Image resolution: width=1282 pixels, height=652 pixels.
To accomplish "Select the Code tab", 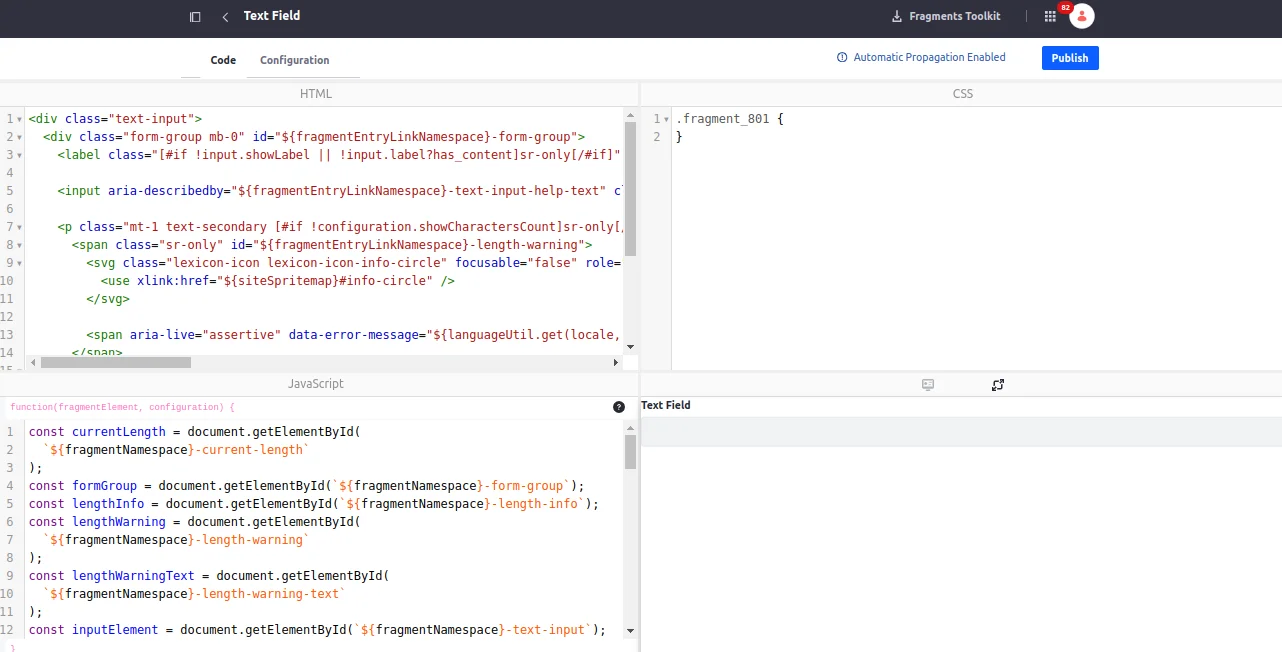I will [223, 60].
